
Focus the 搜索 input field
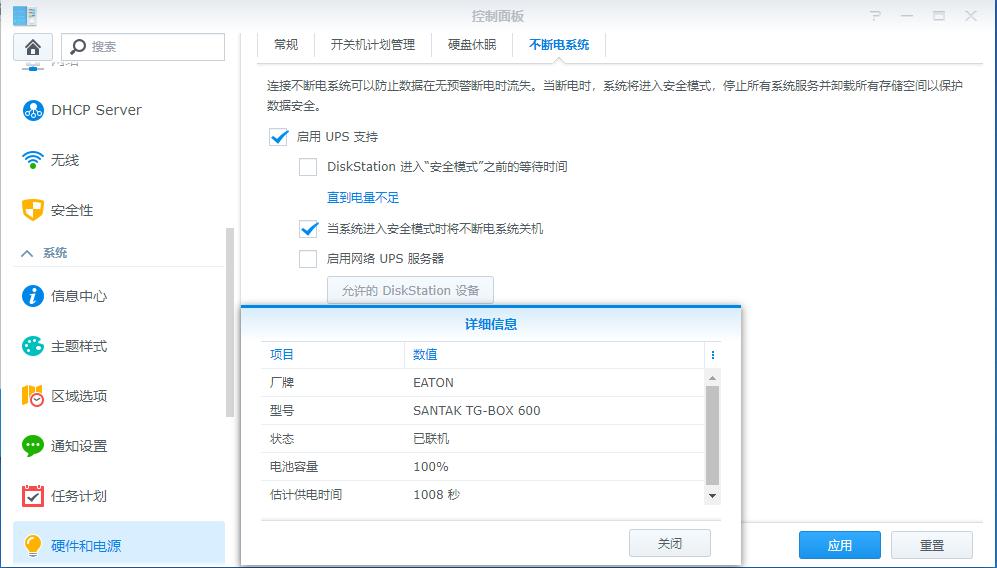(143, 46)
